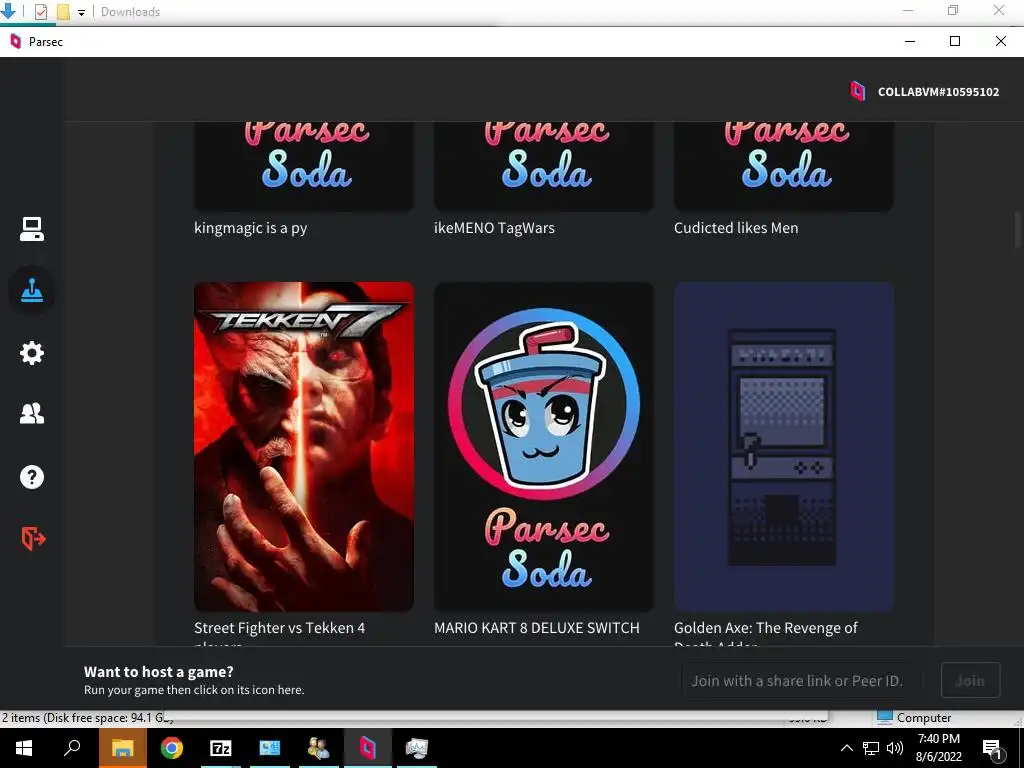1024x768 pixels.
Task: Select Computer in Downloads window status bar
Action: coord(914,718)
